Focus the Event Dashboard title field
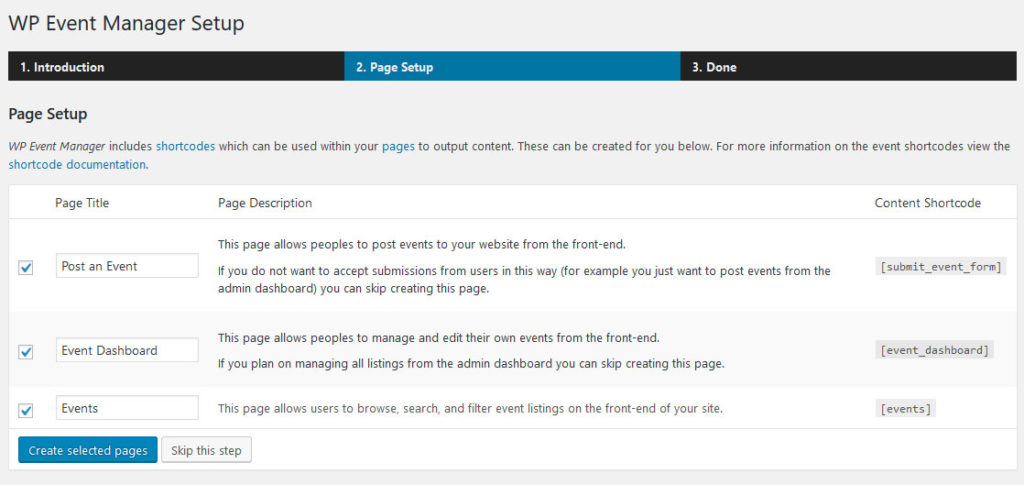This screenshot has width=1024, height=485. pos(127,350)
